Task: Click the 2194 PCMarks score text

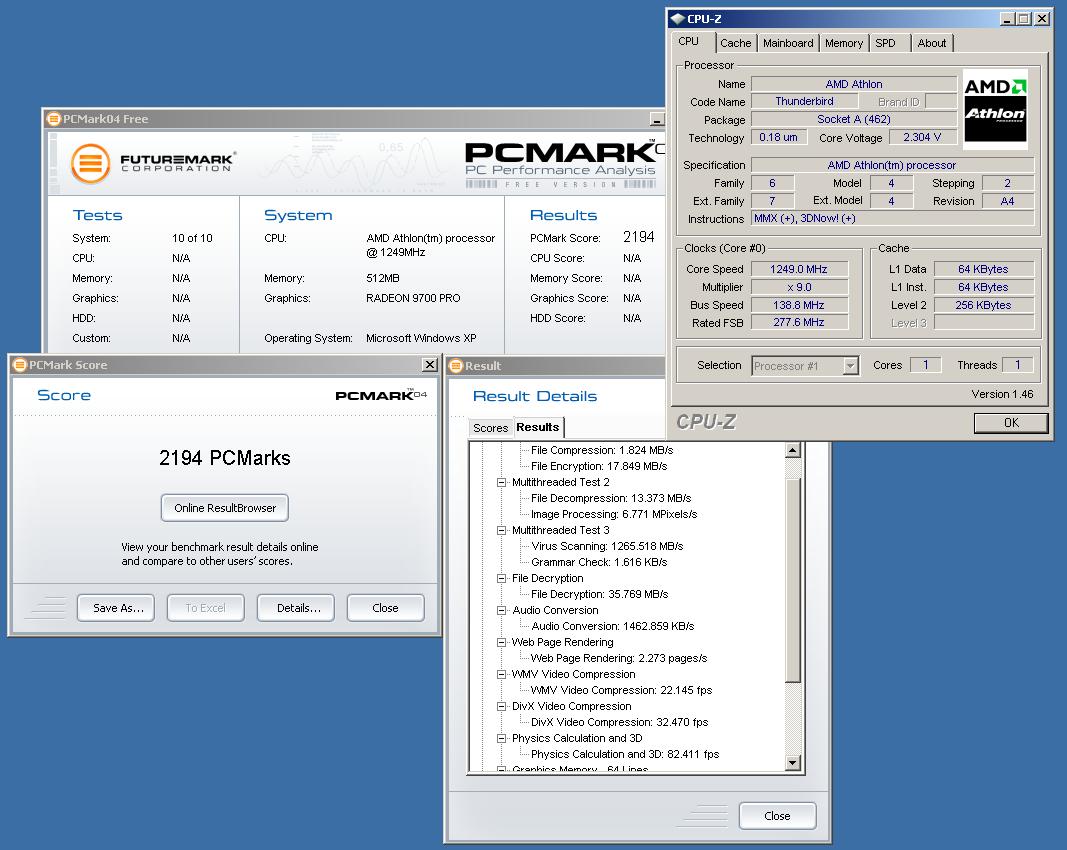Action: click(x=225, y=457)
